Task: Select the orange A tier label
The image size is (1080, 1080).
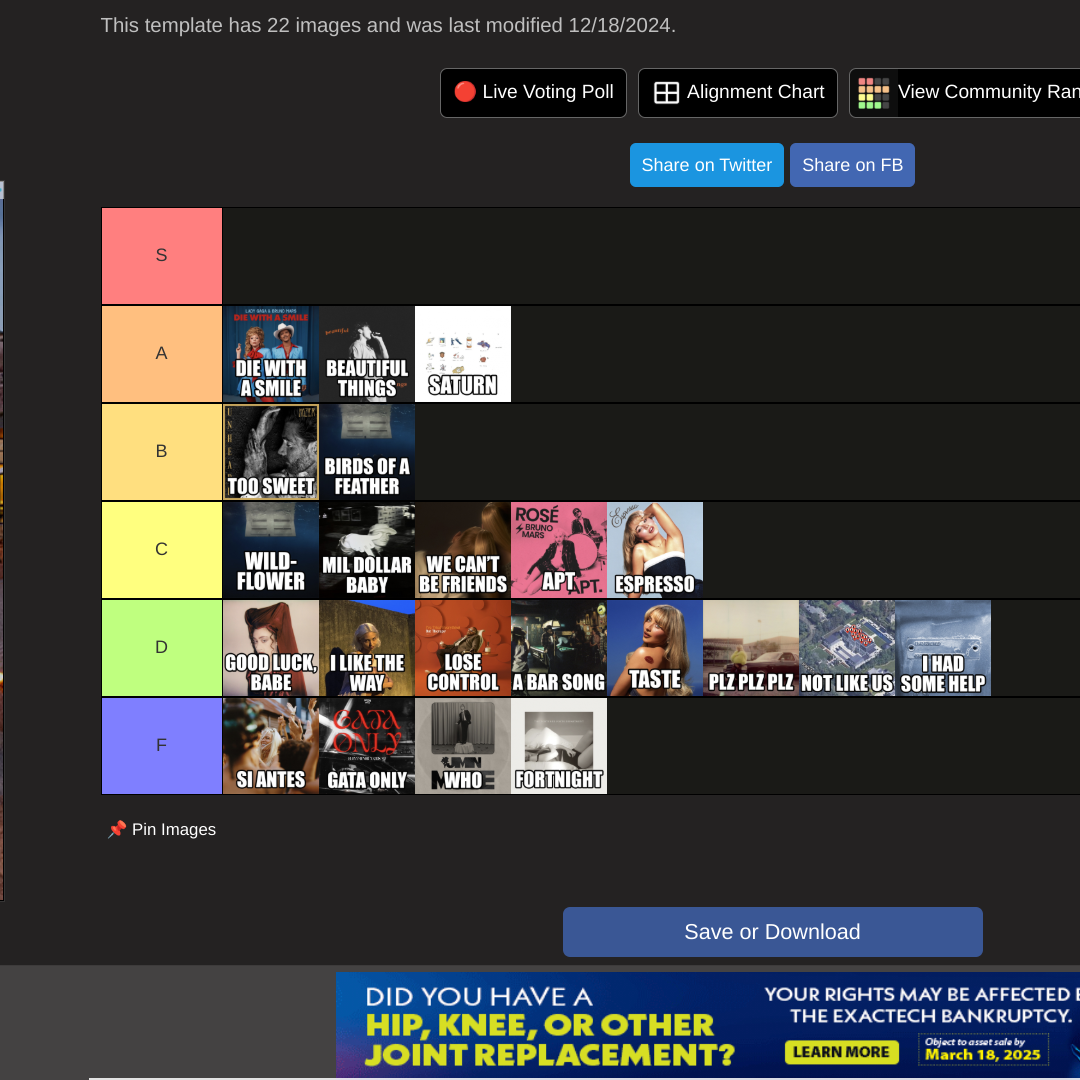Action: (162, 354)
